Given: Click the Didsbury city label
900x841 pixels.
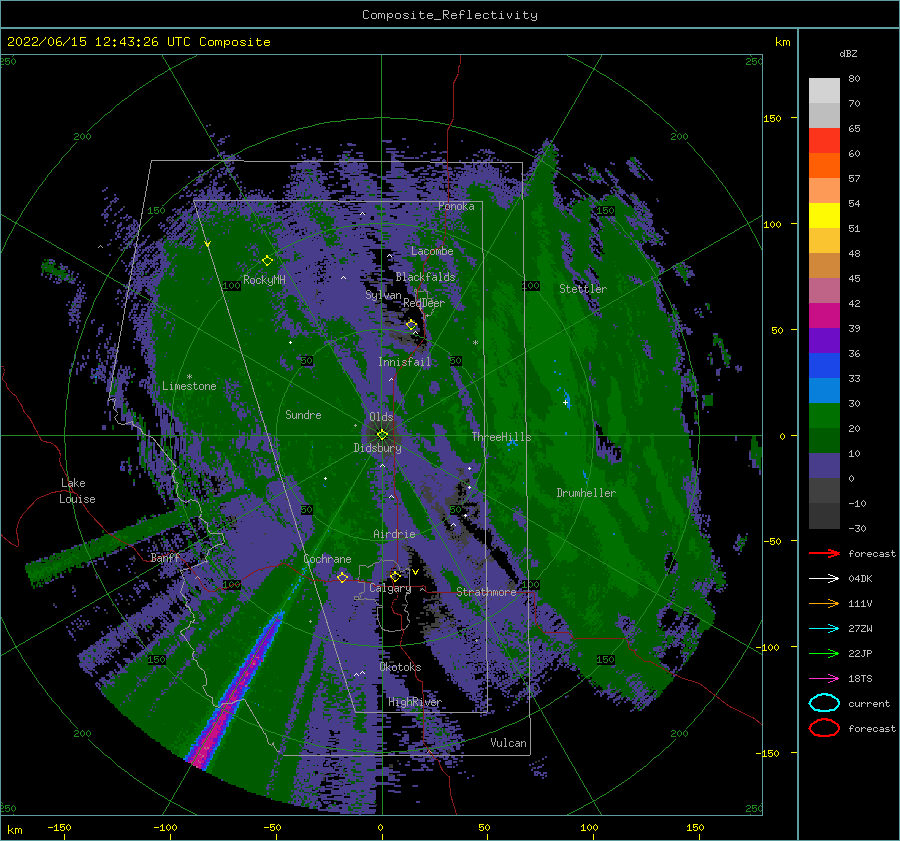Looking at the screenshot, I should pos(377,448).
